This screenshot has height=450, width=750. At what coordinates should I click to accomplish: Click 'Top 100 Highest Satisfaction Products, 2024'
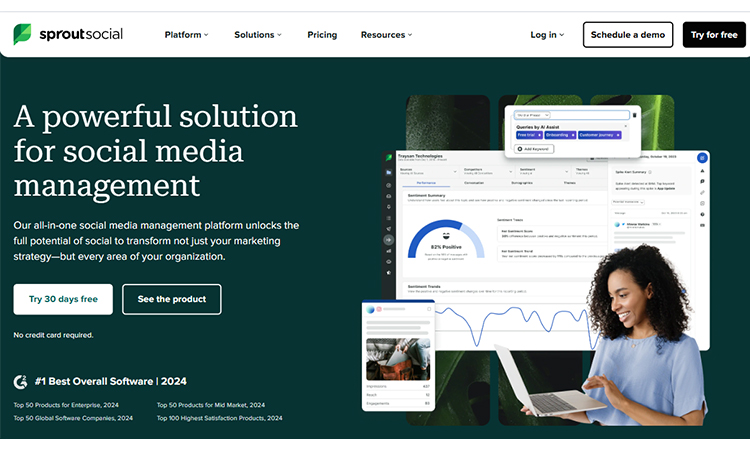click(x=220, y=418)
